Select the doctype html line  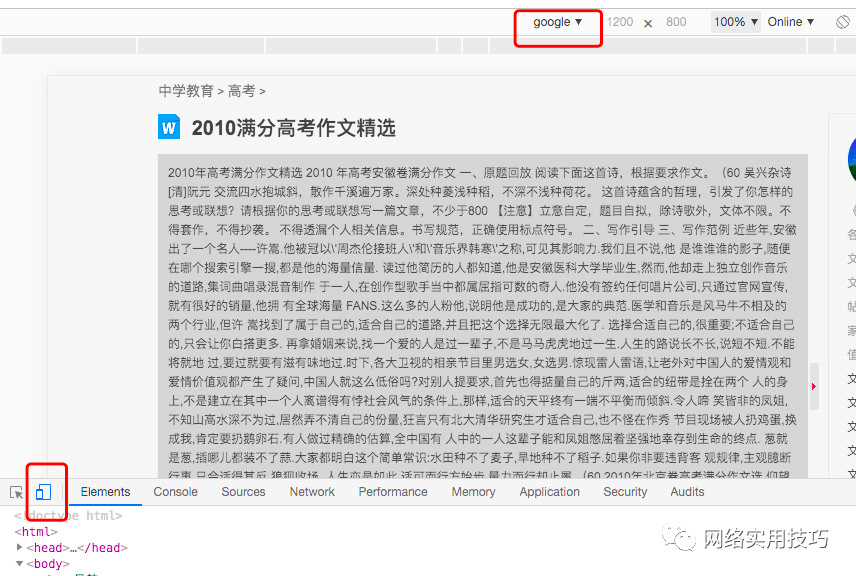point(68,515)
